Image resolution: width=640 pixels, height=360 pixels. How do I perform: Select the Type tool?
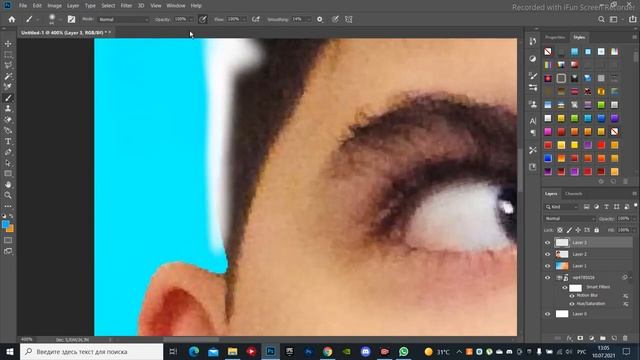pos(8,141)
